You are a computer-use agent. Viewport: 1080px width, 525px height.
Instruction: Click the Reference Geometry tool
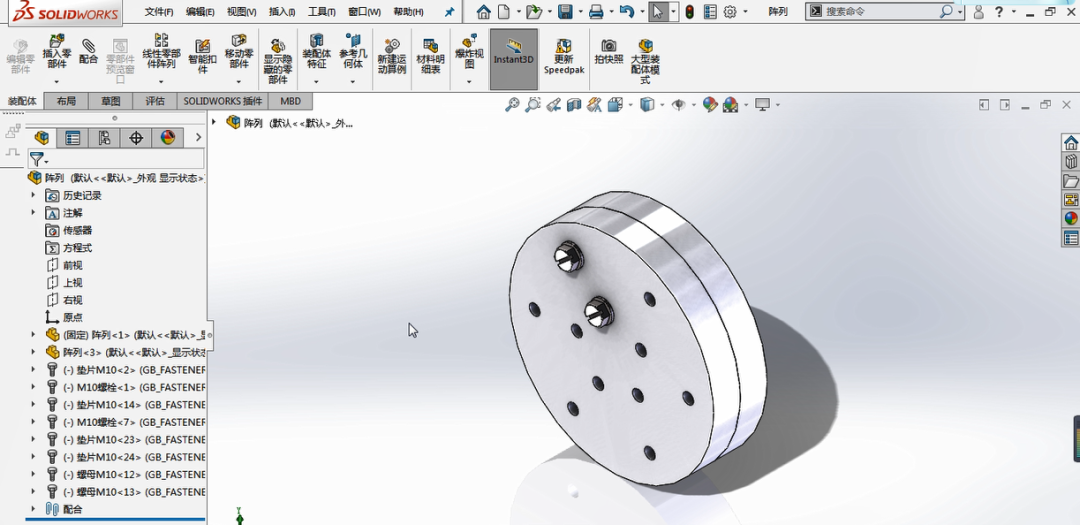353,52
